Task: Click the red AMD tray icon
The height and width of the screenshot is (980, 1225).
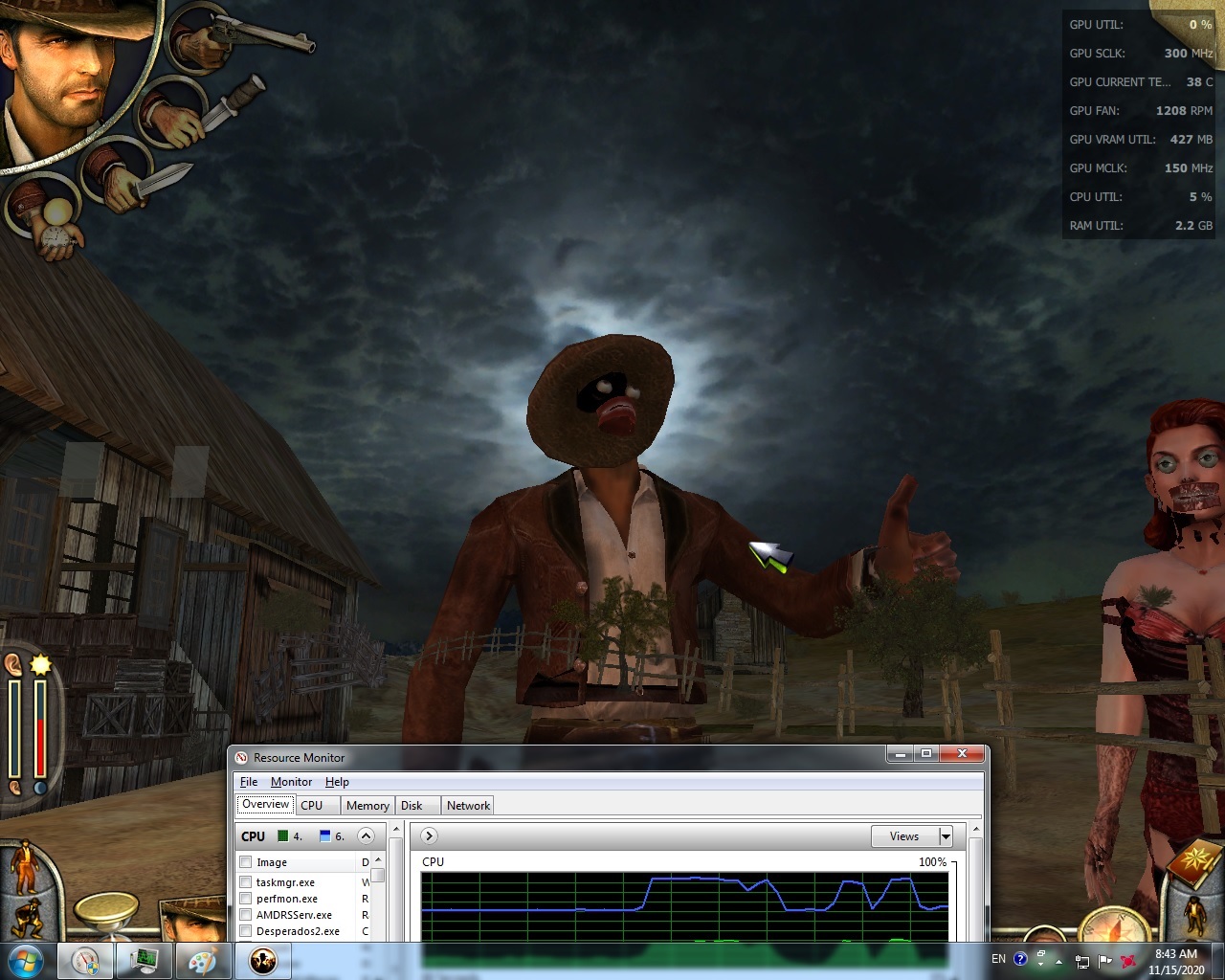Action: point(1129,961)
